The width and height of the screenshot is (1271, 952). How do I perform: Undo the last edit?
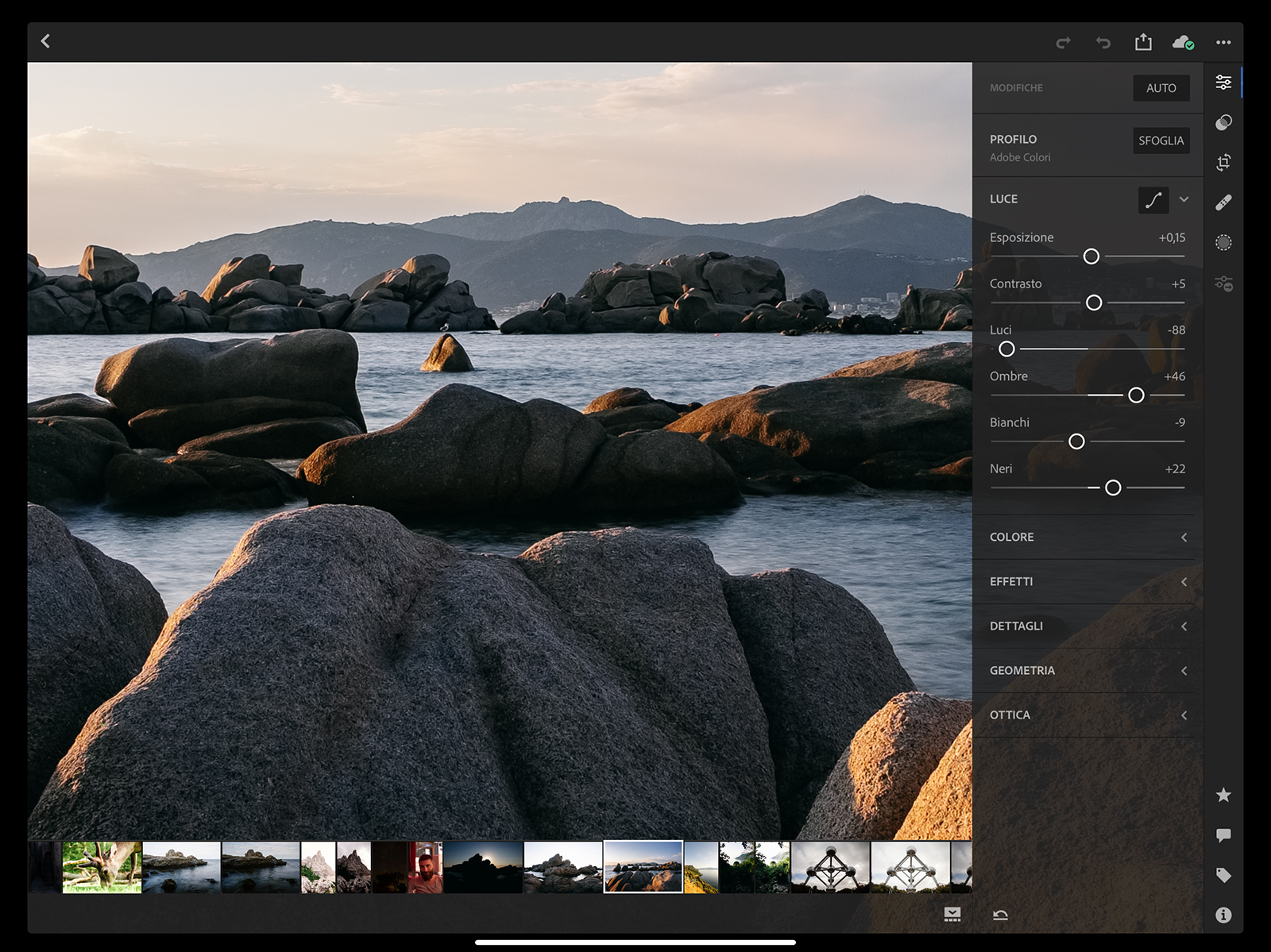1103,42
